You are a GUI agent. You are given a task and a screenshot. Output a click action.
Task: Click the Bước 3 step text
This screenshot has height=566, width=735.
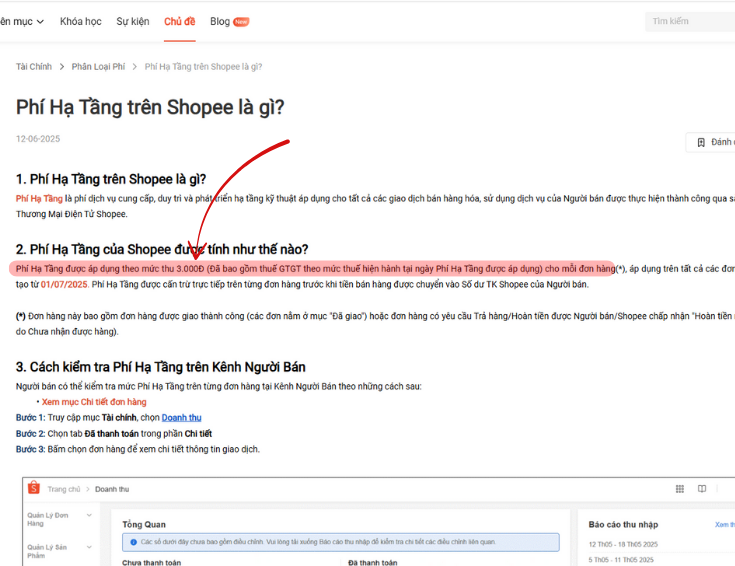point(138,449)
